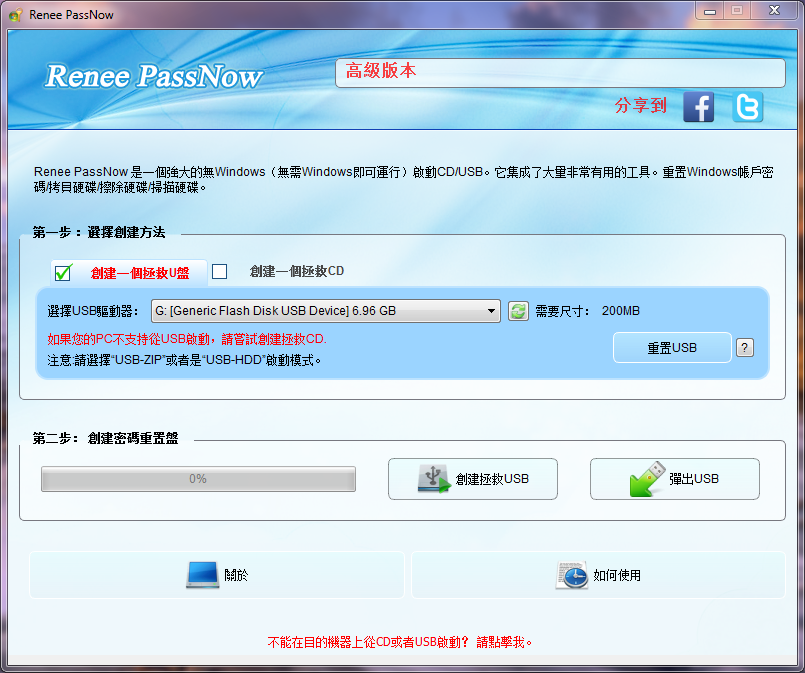805x673 pixels.
Task: Click the 高級版本 version field
Action: (560, 73)
